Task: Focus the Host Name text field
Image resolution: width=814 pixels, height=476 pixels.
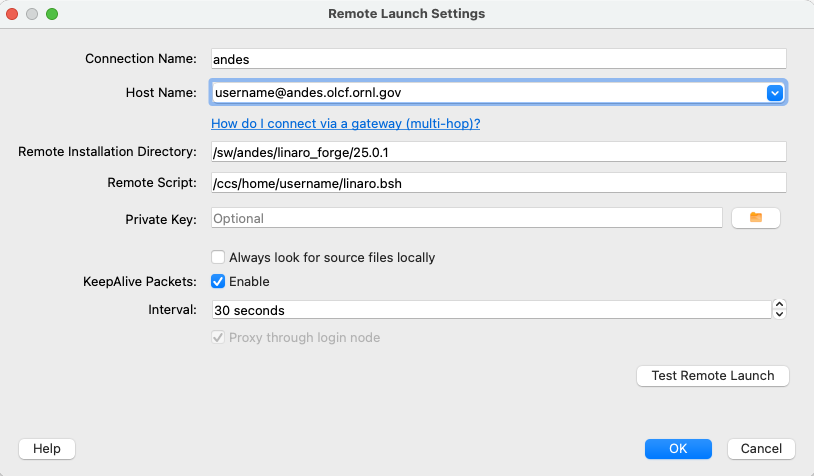Action: tap(485, 93)
